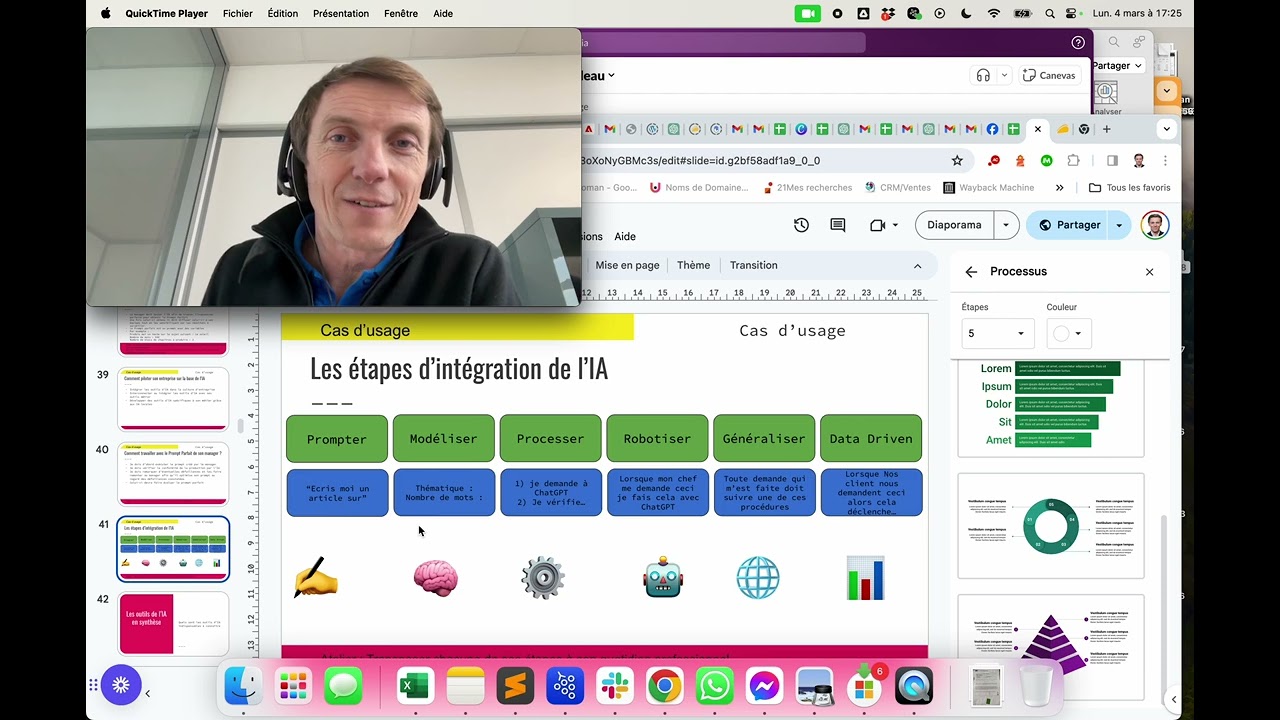Screen dimensions: 1280x720
Task: Open Spotlight search in menu bar
Action: (x=1049, y=13)
